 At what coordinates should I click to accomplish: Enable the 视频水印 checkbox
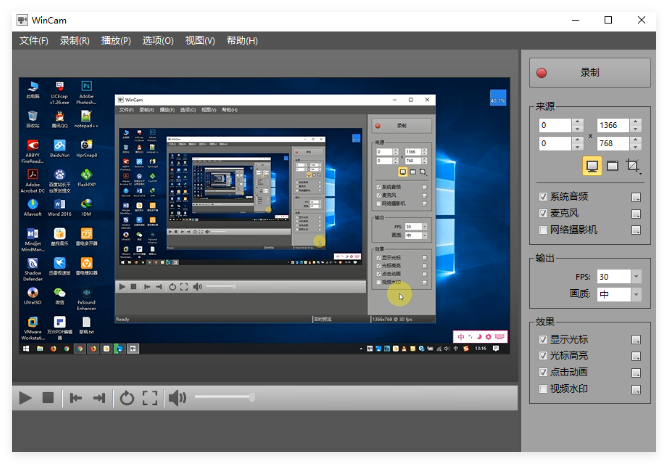pos(543,389)
